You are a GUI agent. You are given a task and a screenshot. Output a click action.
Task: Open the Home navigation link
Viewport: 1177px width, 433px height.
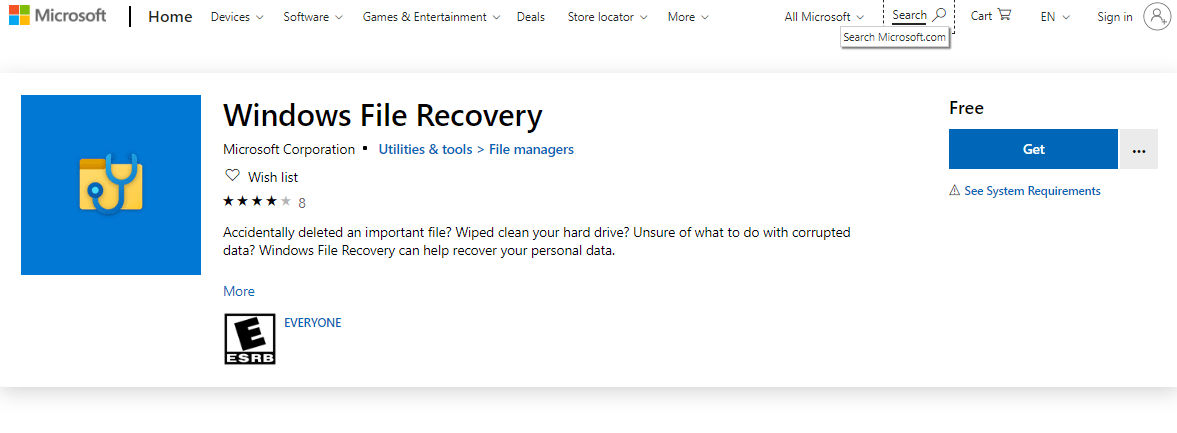pyautogui.click(x=170, y=17)
